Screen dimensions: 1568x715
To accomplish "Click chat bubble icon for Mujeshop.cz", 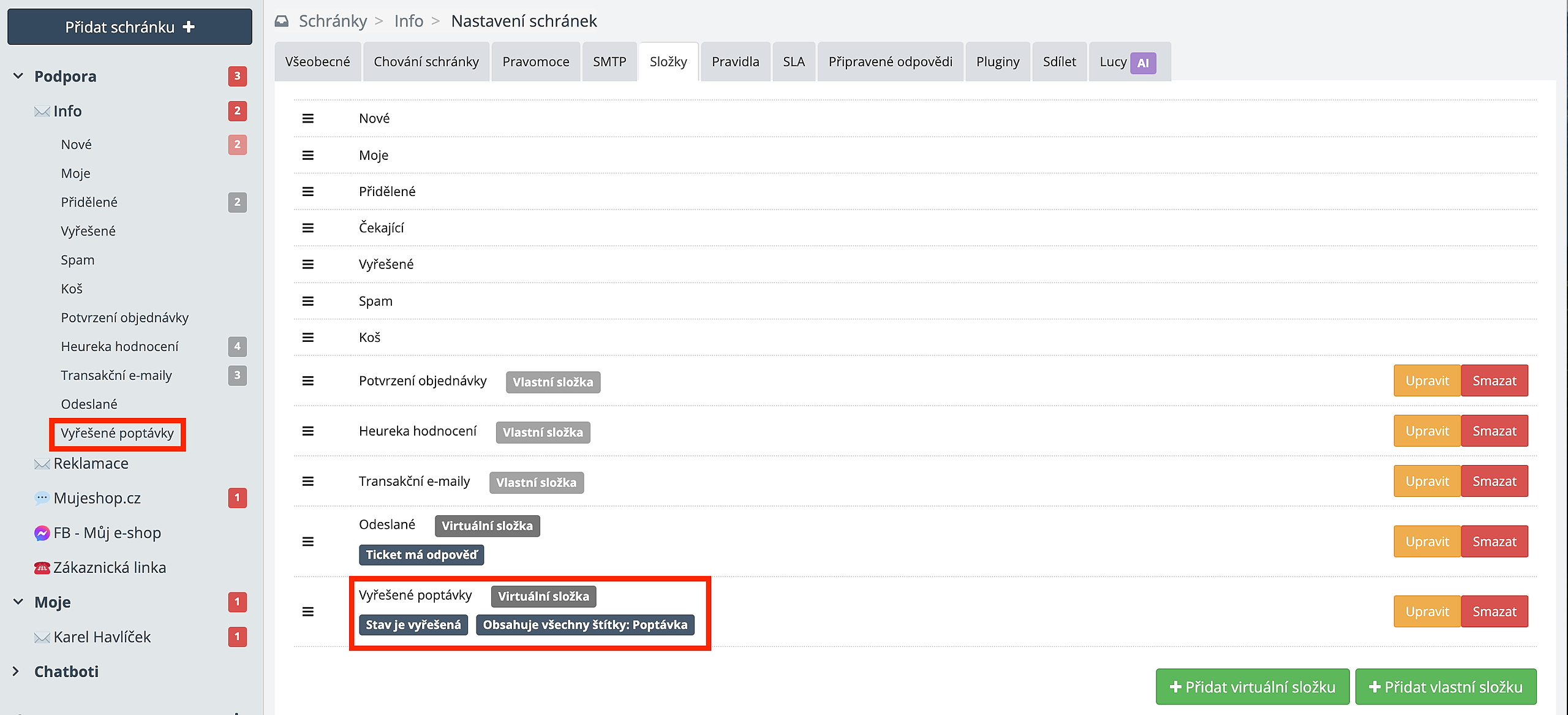I will tap(42, 498).
